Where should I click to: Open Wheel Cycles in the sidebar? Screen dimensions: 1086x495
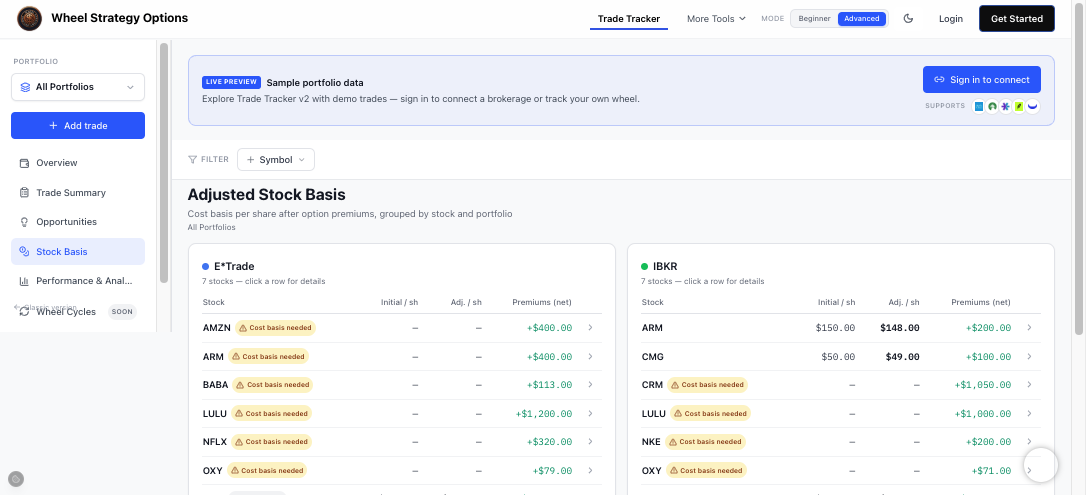[78, 312]
